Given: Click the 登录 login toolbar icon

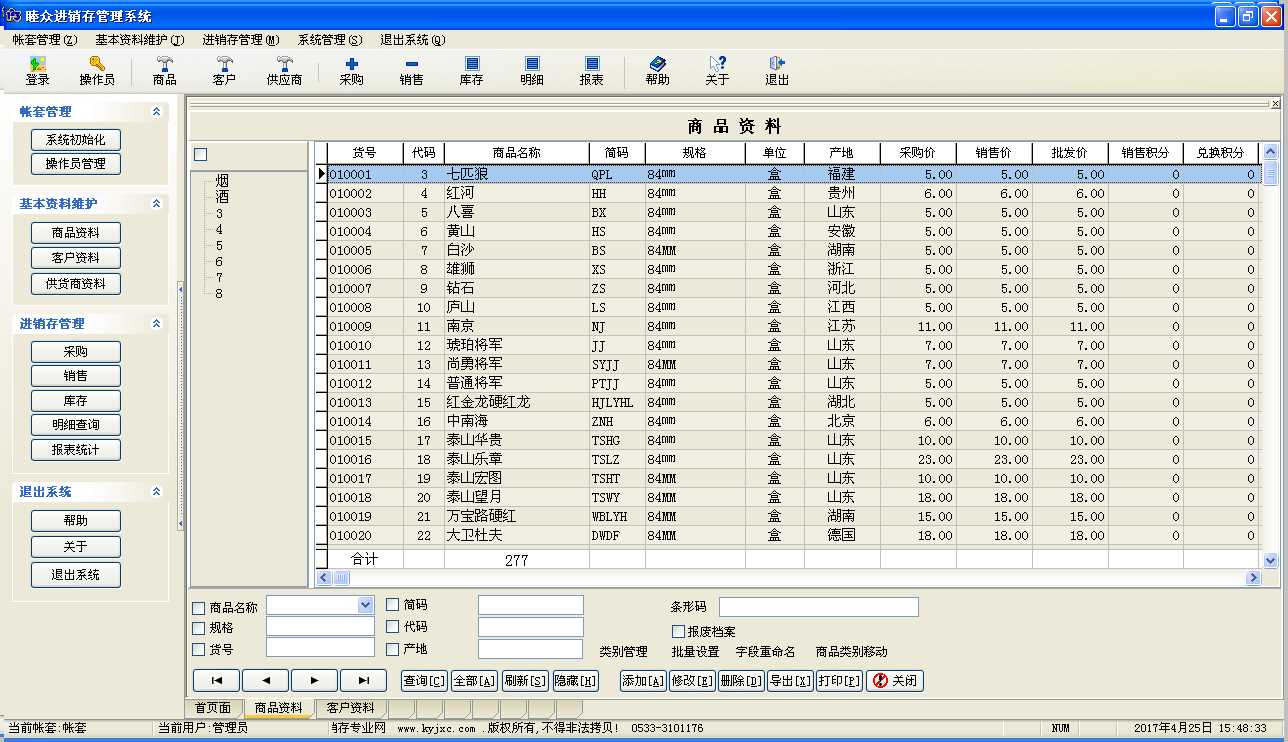Looking at the screenshot, I should pyautogui.click(x=38, y=70).
